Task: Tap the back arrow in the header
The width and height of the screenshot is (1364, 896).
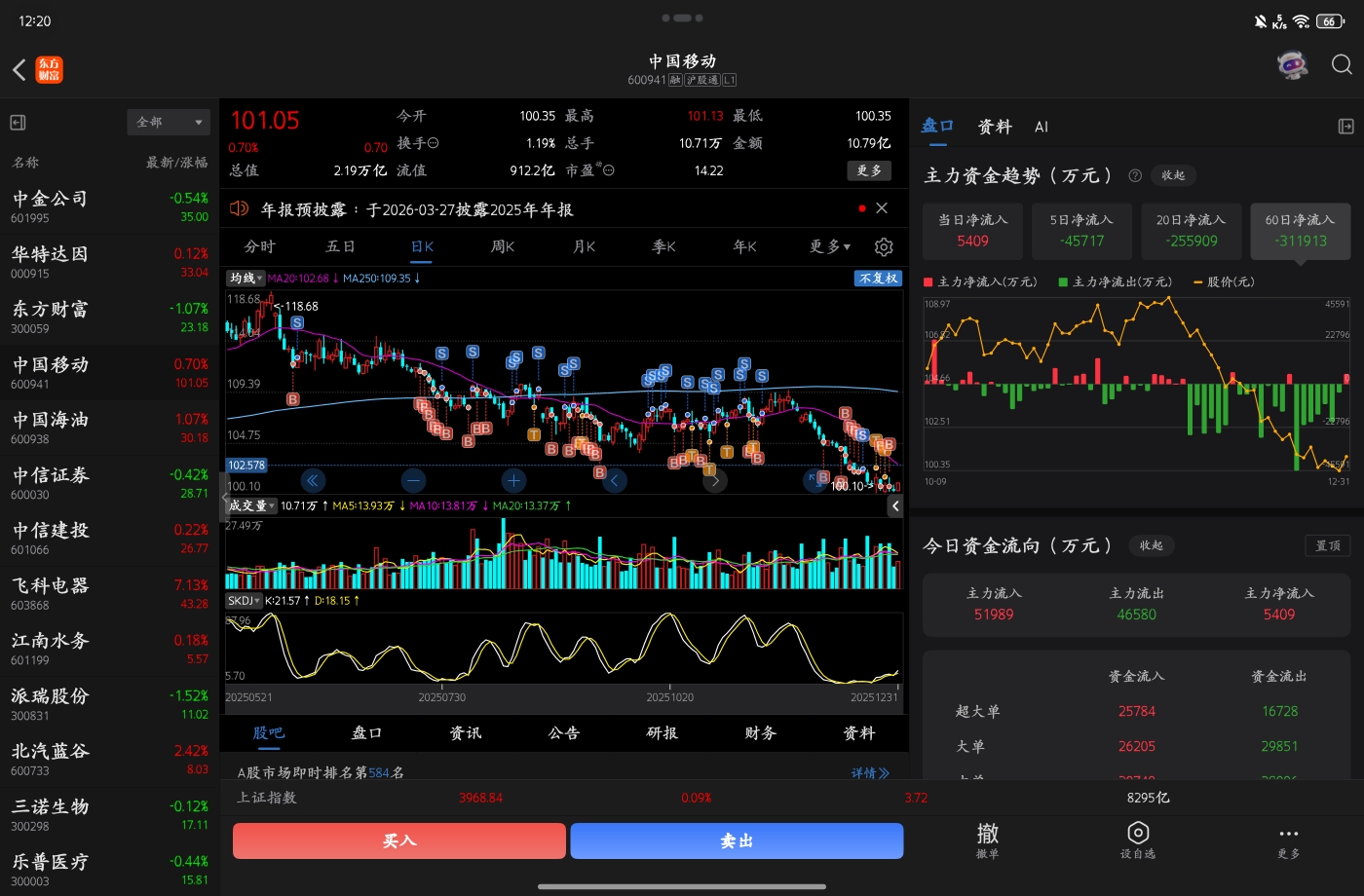Action: tap(19, 69)
